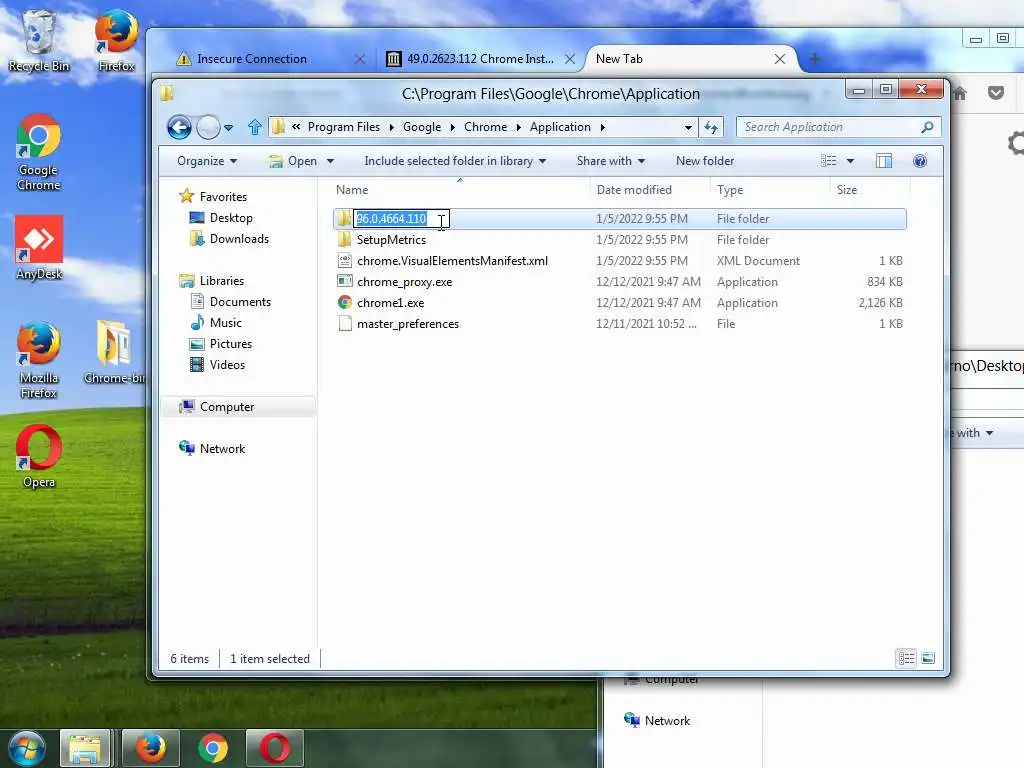Select chrome.VisualElementsManifest.xml file

pyautogui.click(x=452, y=261)
